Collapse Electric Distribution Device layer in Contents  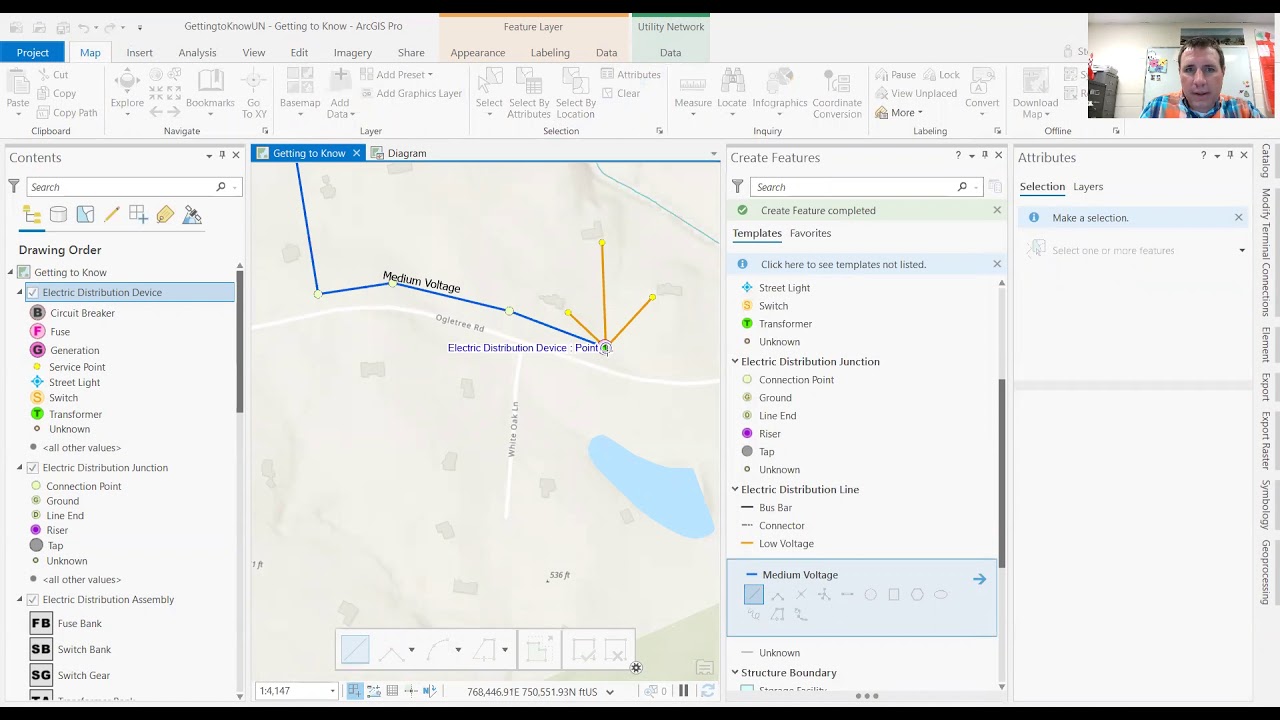(19, 293)
